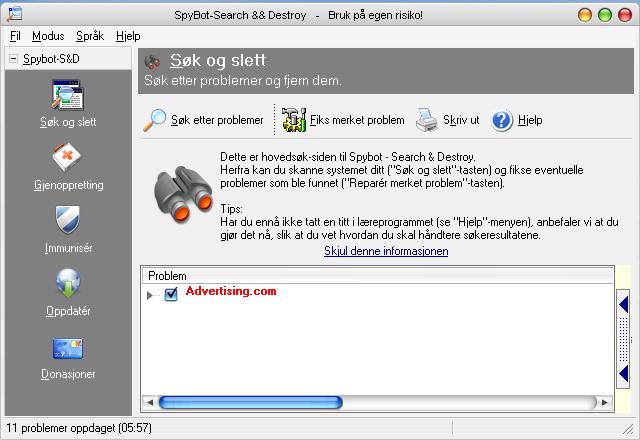640x440 pixels.
Task: Click the large binoculars information image
Action: click(x=183, y=195)
